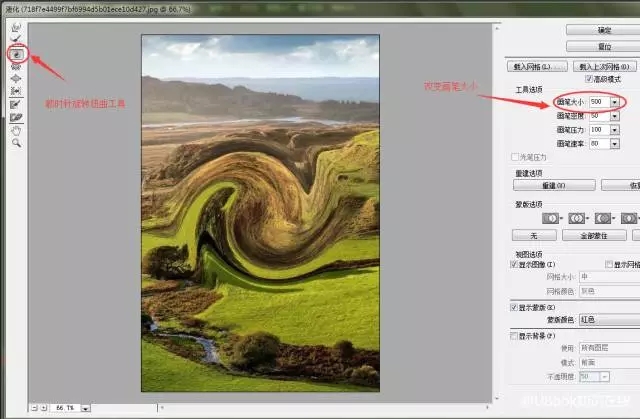640x419 pixels.
Task: Open 网格大小 mesh size dropdown
Action: [609, 277]
